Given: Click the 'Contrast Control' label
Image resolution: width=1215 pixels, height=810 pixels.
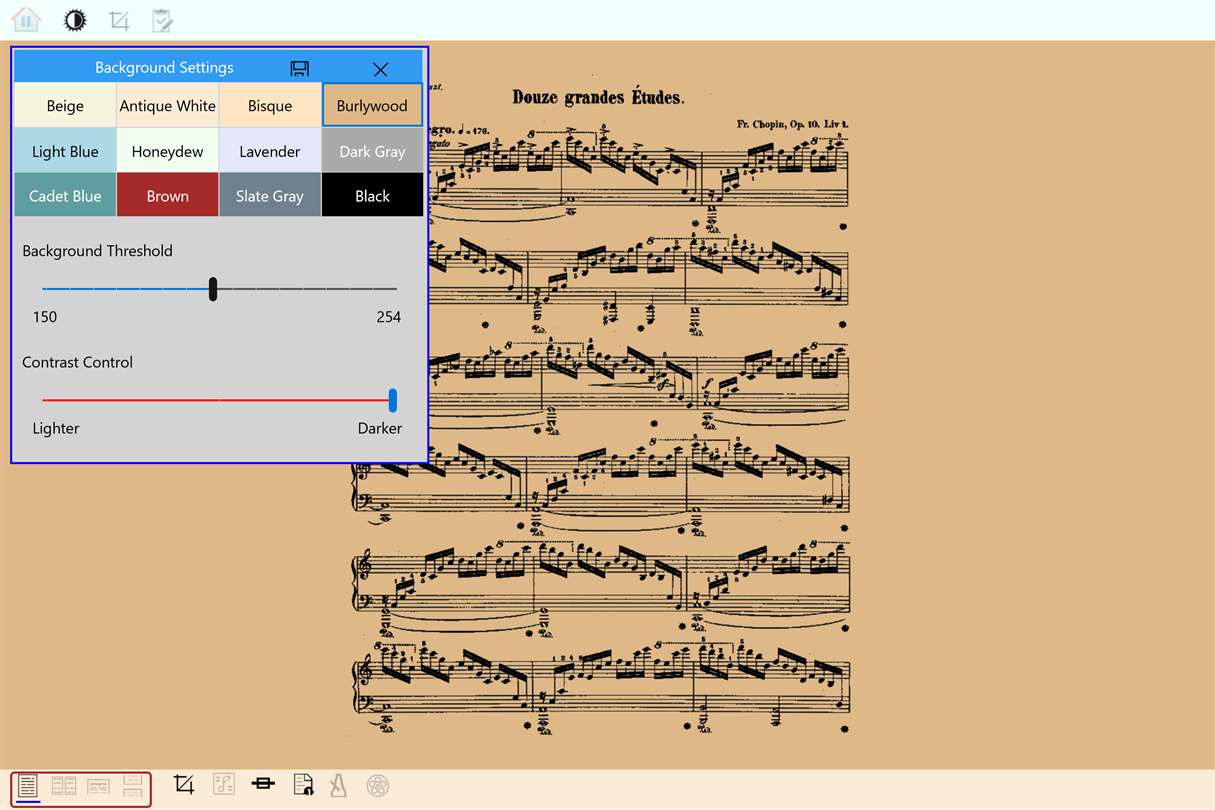Looking at the screenshot, I should [77, 362].
